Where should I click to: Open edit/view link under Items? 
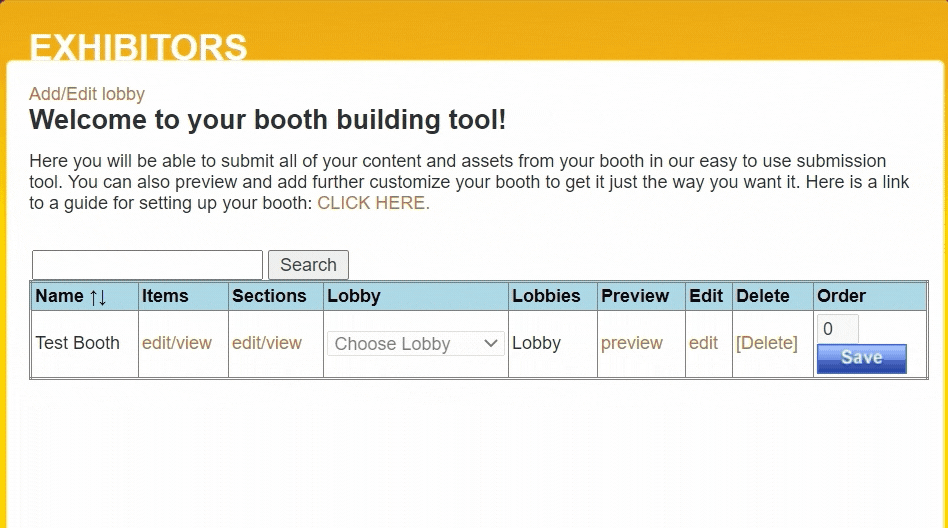tap(177, 343)
